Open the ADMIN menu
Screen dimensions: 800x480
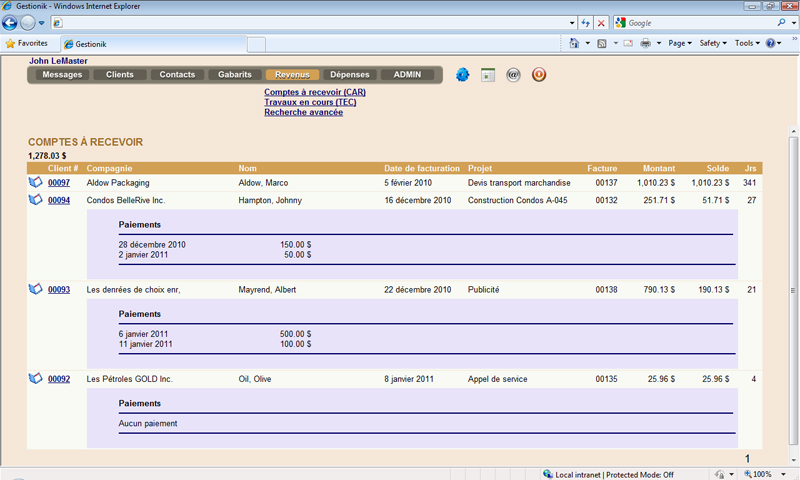coord(407,74)
